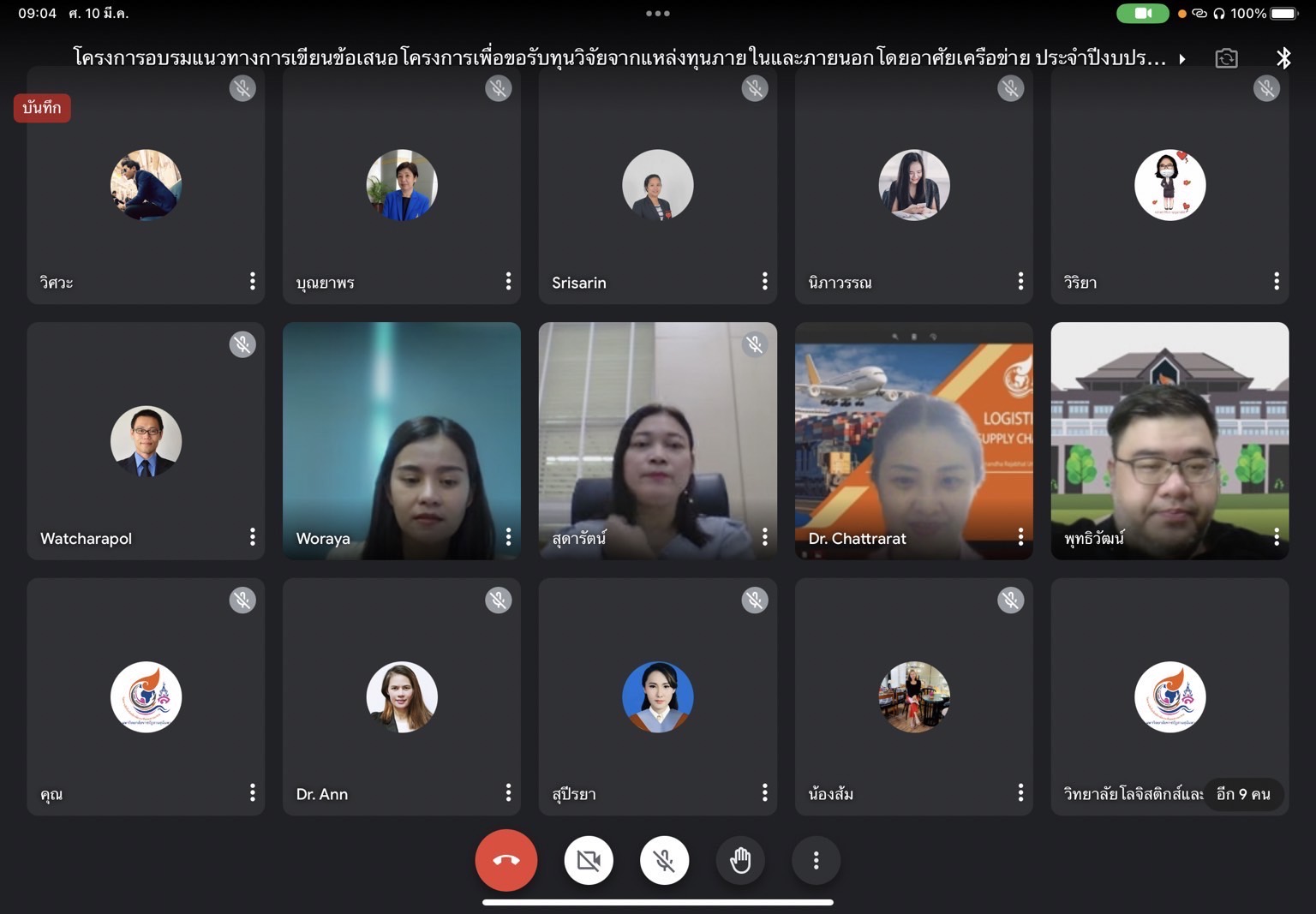Raise hand using the hand icon

740,860
